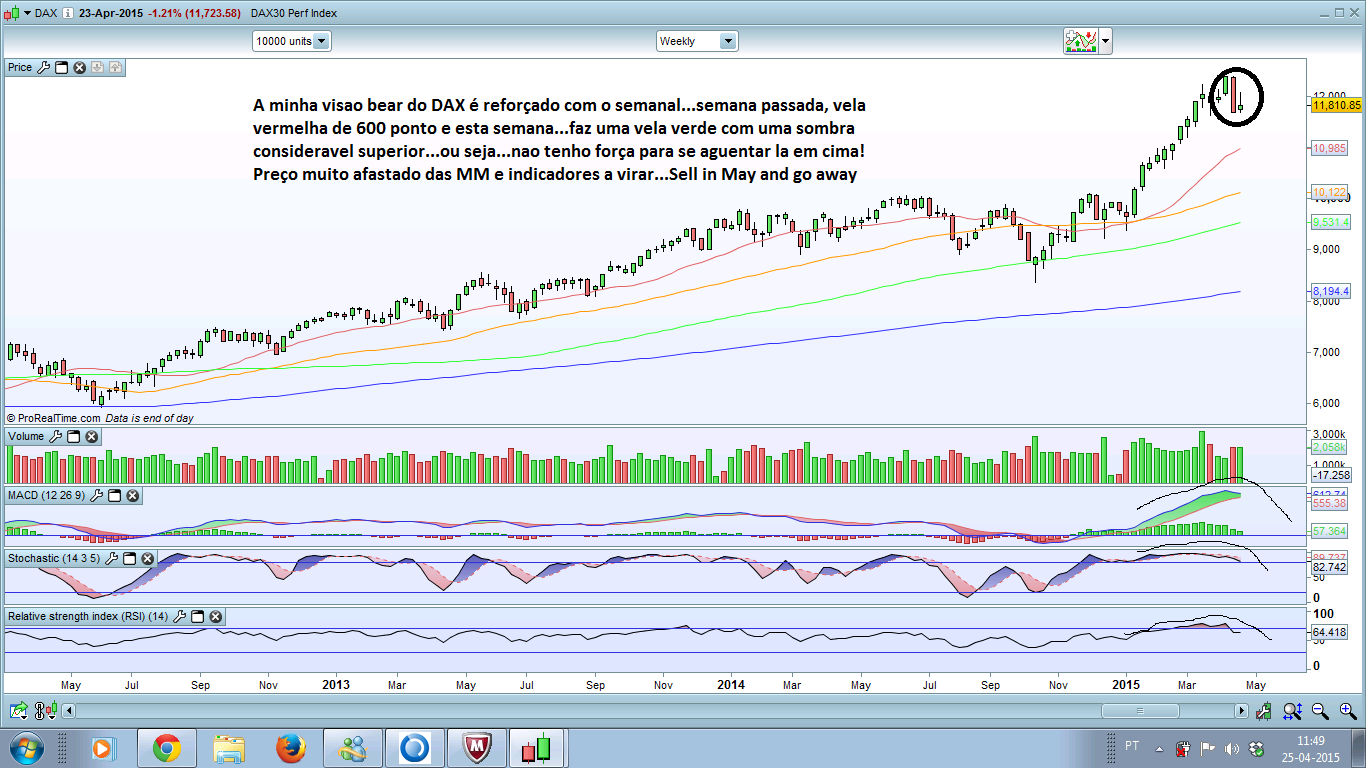Open media player taskbar icon
Image resolution: width=1366 pixels, height=768 pixels.
point(103,748)
